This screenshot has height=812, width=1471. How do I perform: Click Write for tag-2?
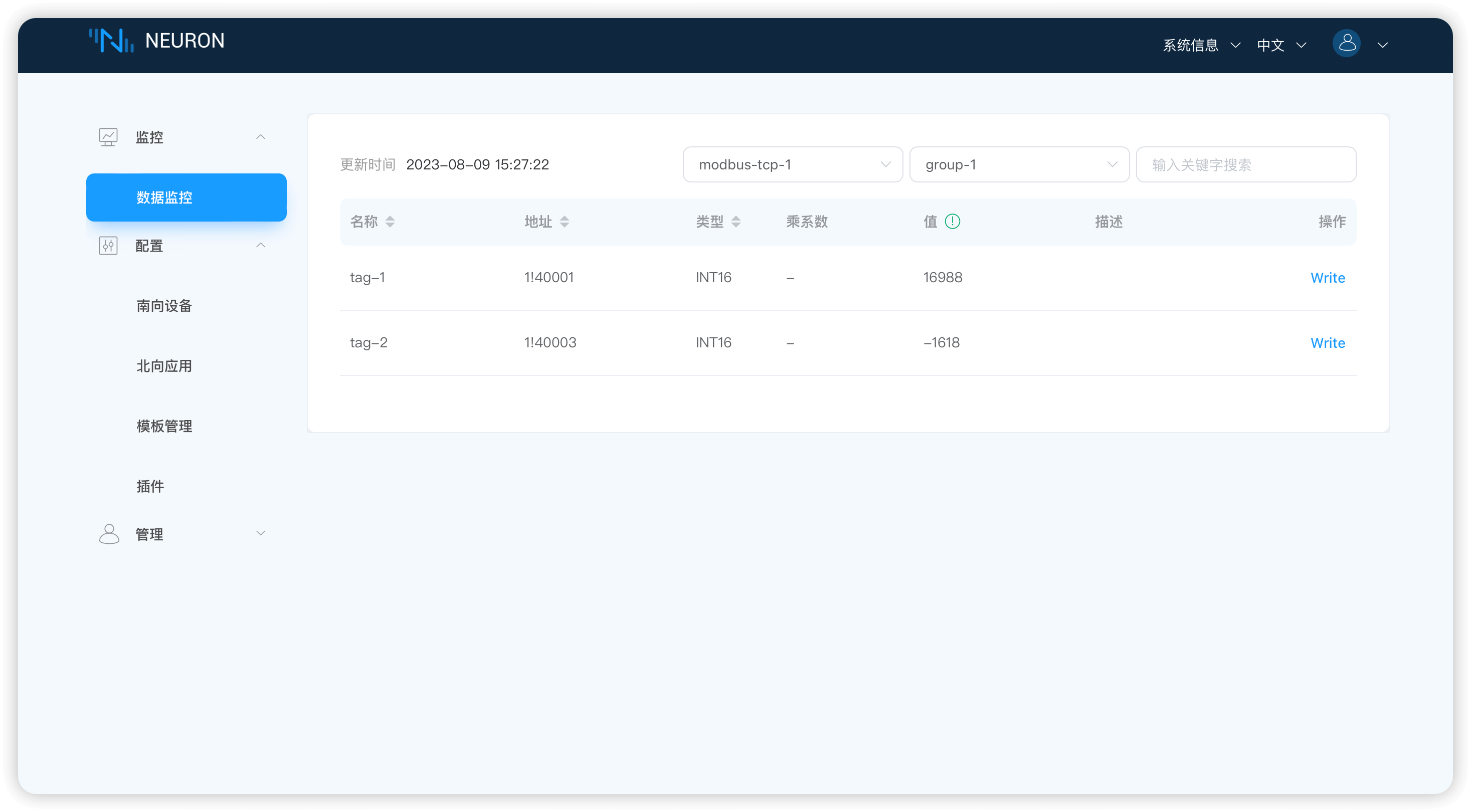coord(1328,343)
